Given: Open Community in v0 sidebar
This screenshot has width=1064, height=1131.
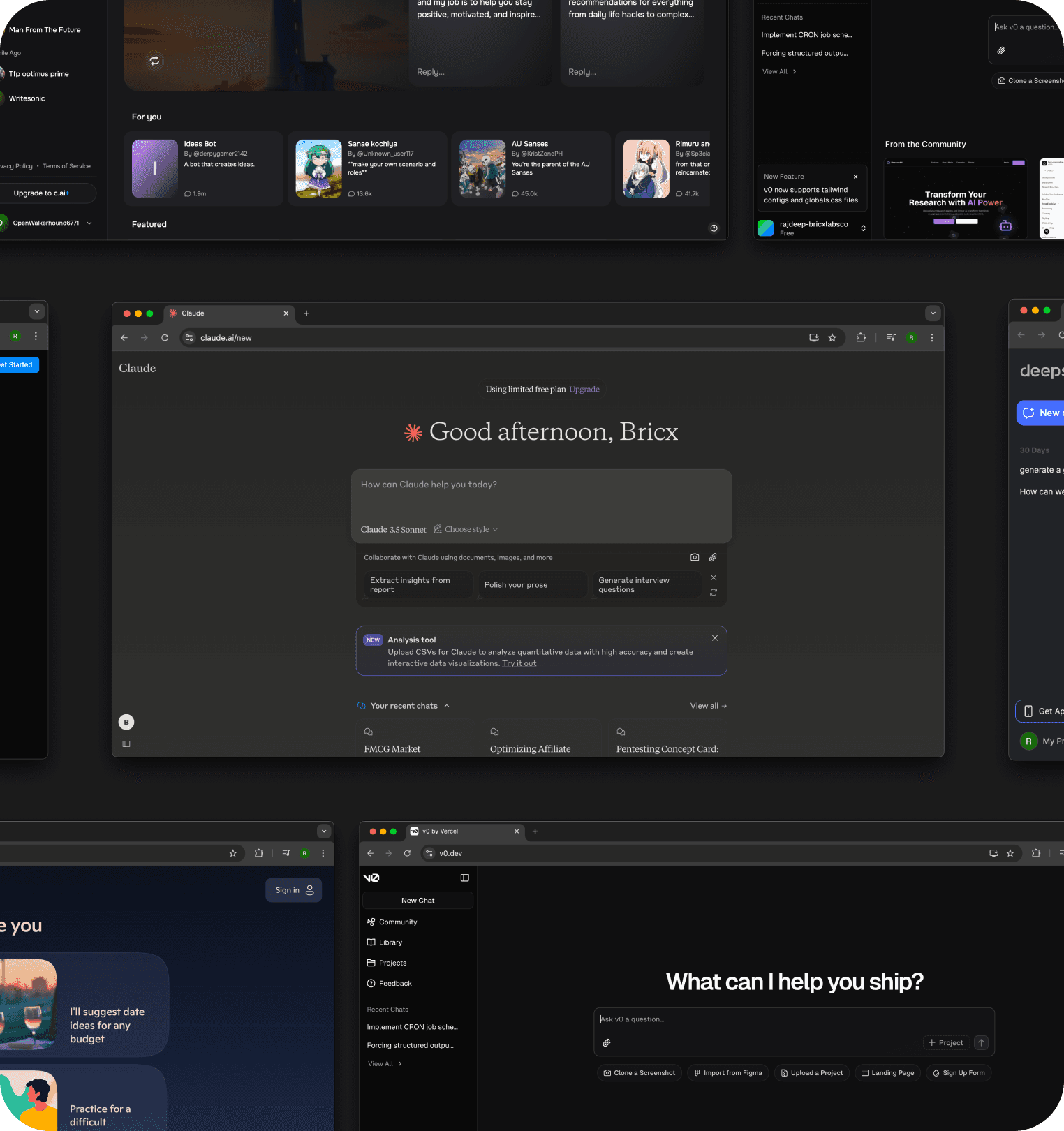Looking at the screenshot, I should click(x=392, y=922).
